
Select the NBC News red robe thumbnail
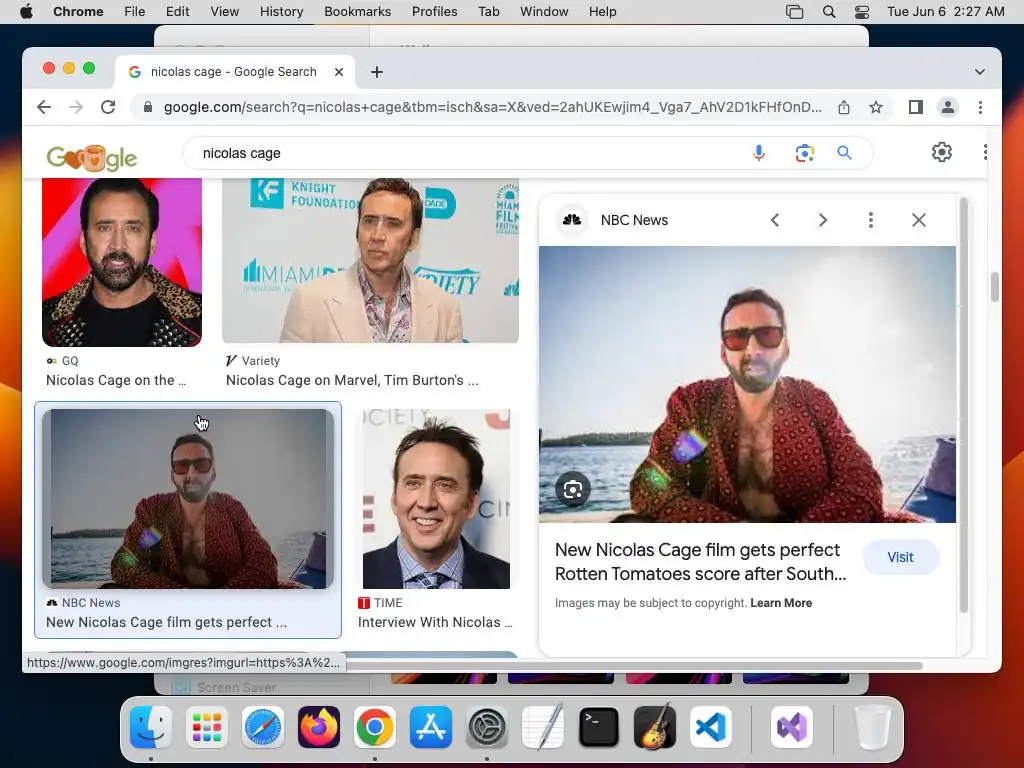click(188, 499)
